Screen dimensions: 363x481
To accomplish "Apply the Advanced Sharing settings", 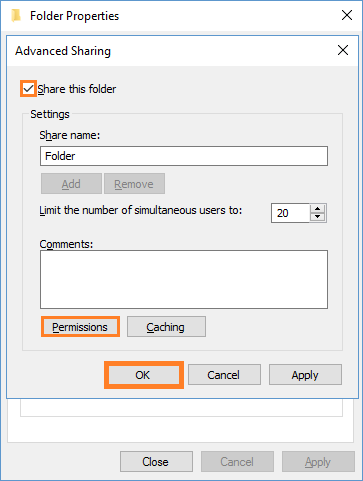I will (305, 375).
